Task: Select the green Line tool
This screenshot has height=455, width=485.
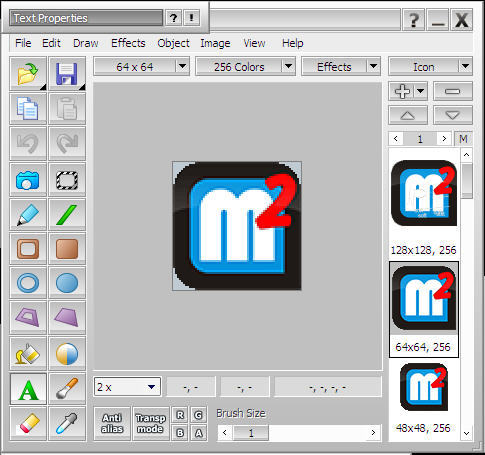Action: (x=67, y=214)
